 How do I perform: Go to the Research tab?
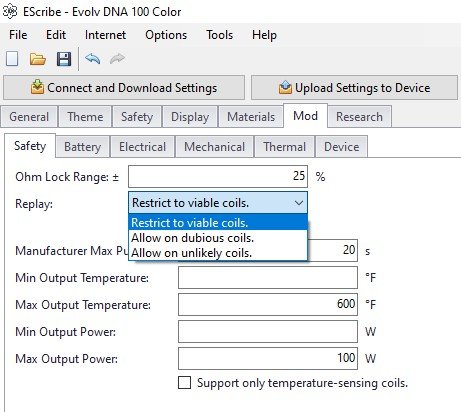tap(359, 117)
